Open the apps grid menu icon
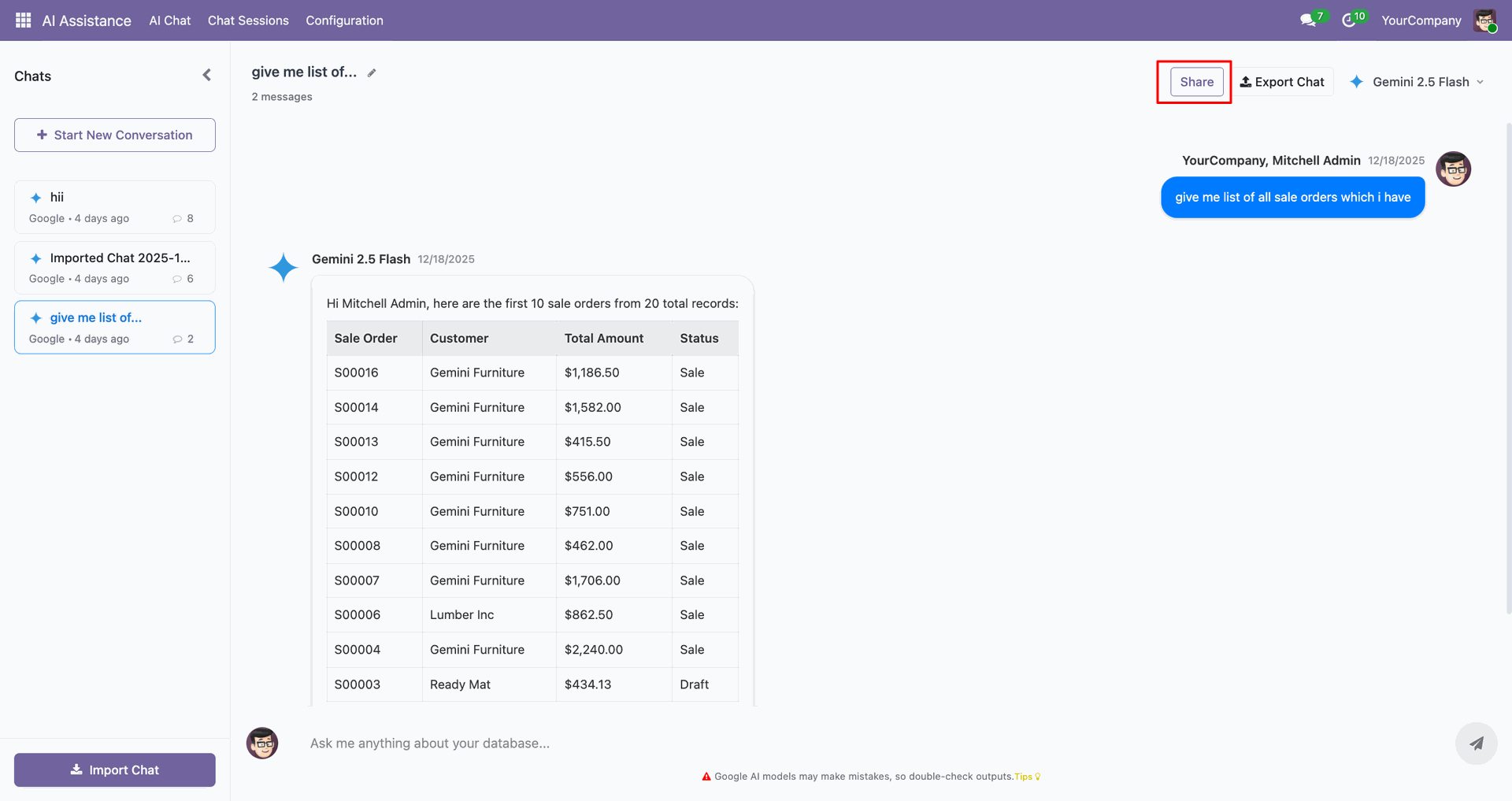Viewport: 1512px width, 801px height. [x=23, y=20]
